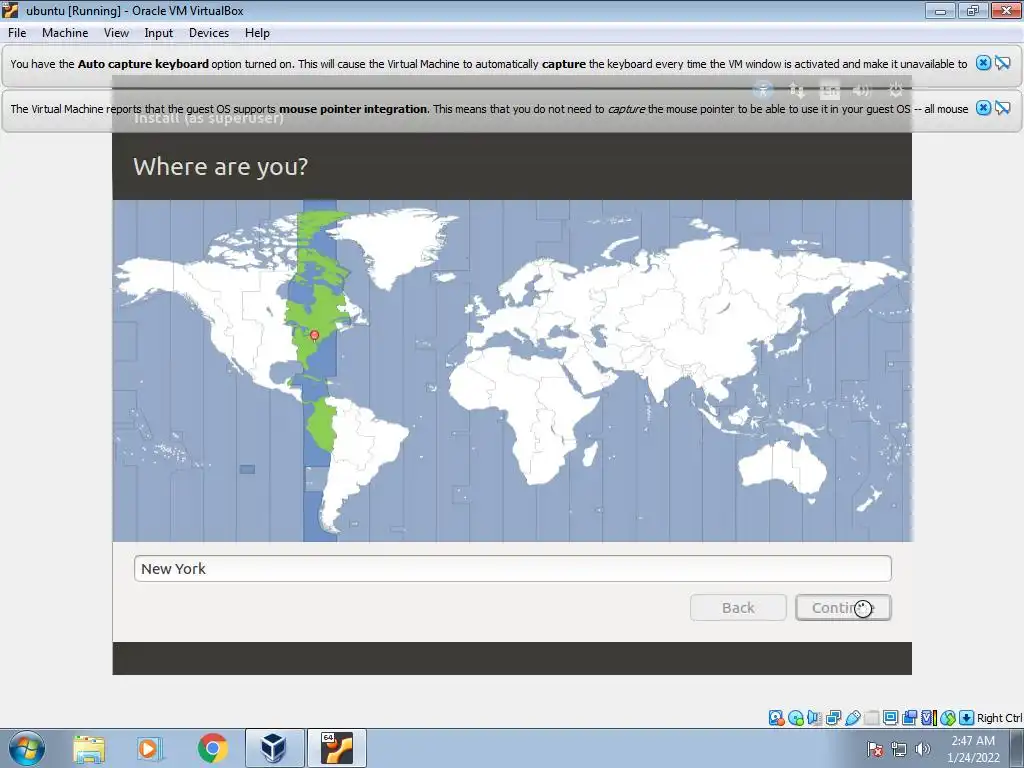The width and height of the screenshot is (1024, 768).
Task: Click the keyboard capture arrow icon
Action: 967,718
